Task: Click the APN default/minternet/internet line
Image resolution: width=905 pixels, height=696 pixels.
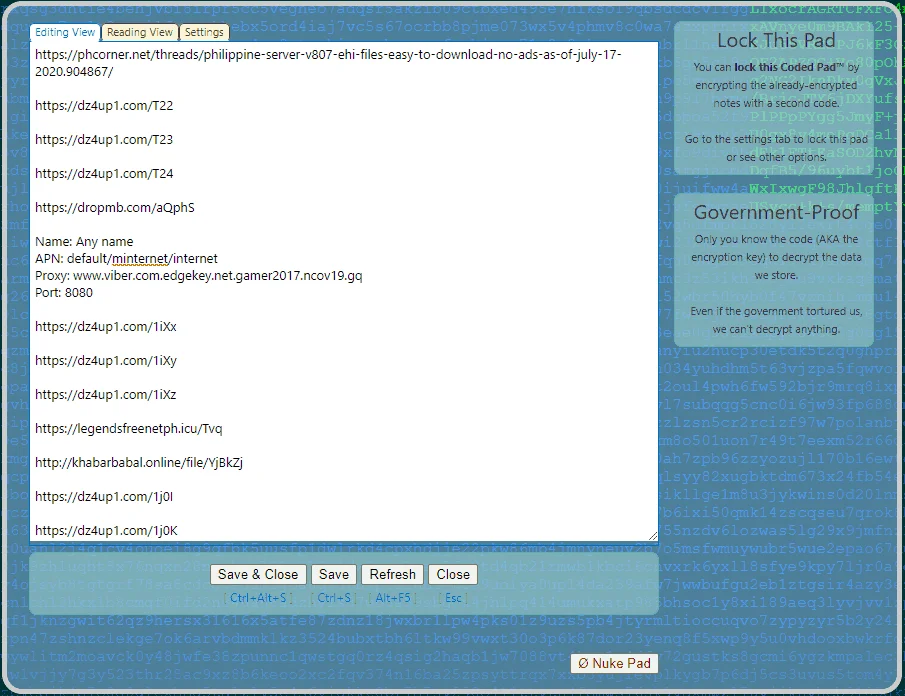Action: pyautogui.click(x=126, y=259)
